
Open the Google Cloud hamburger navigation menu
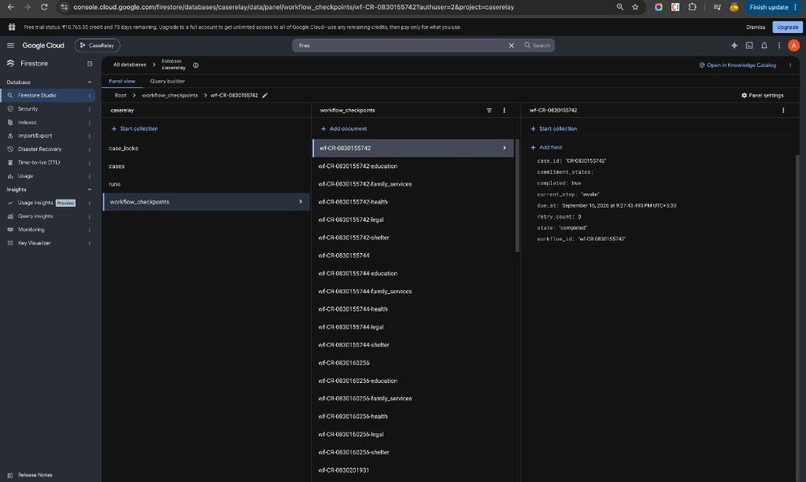(x=10, y=45)
